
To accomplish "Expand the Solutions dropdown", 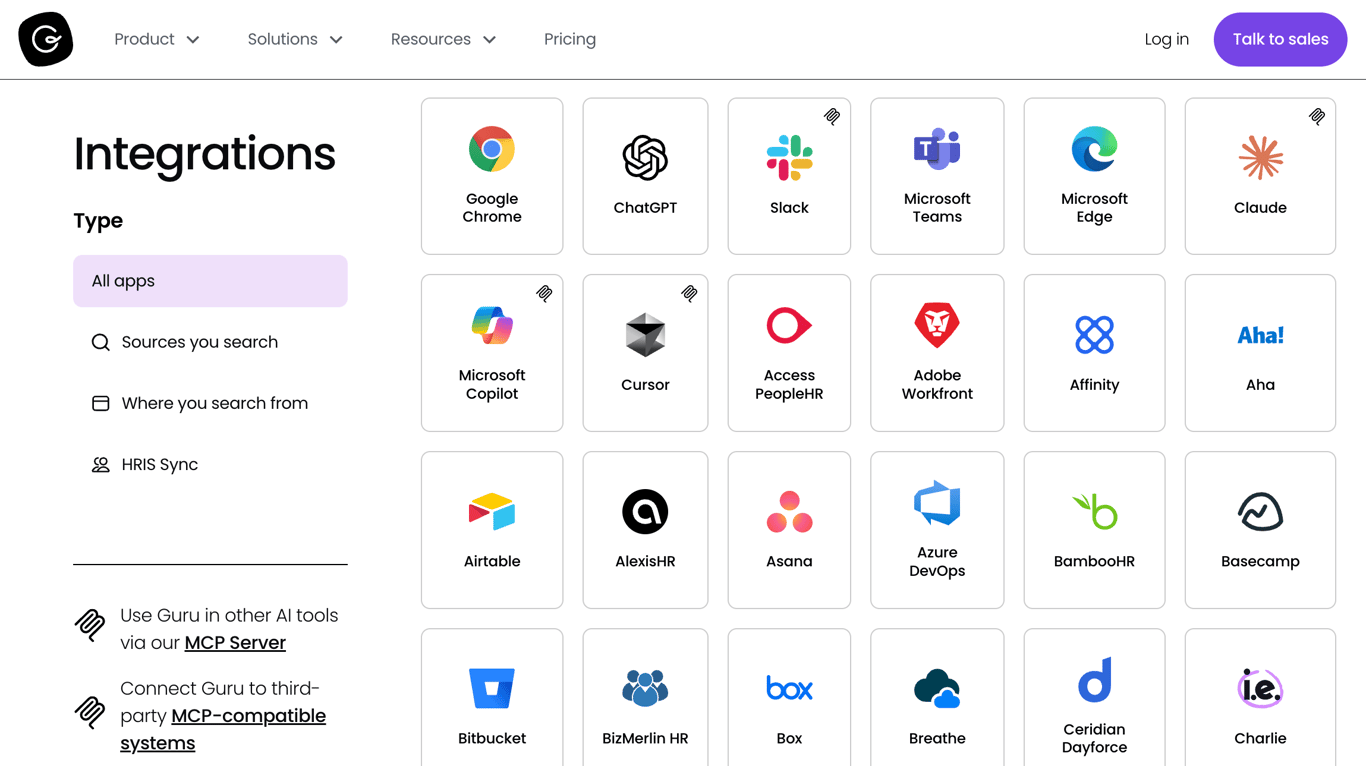I will pyautogui.click(x=295, y=39).
